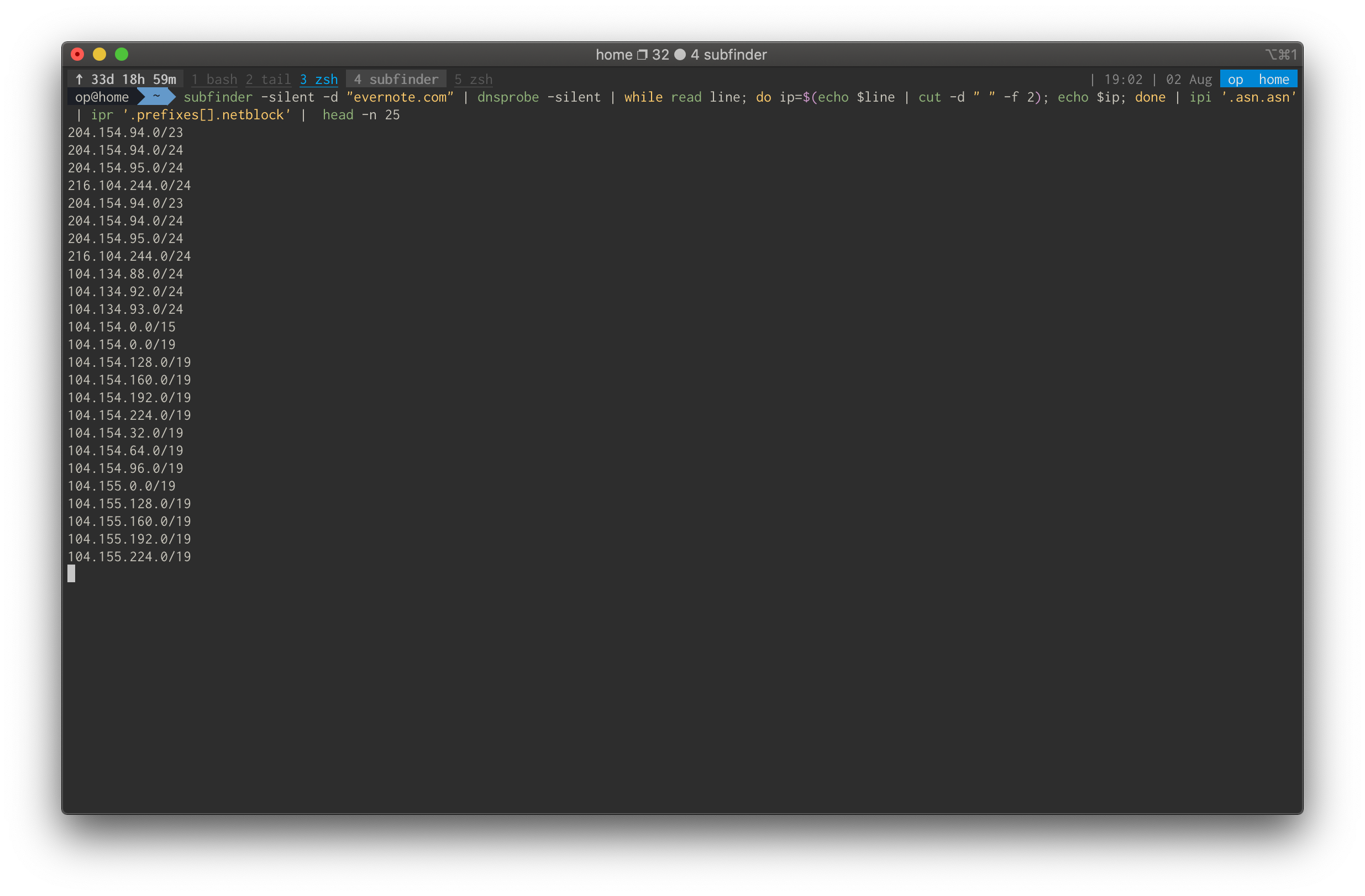Click the green zoom window button
This screenshot has width=1365, height=896.
coord(122,55)
